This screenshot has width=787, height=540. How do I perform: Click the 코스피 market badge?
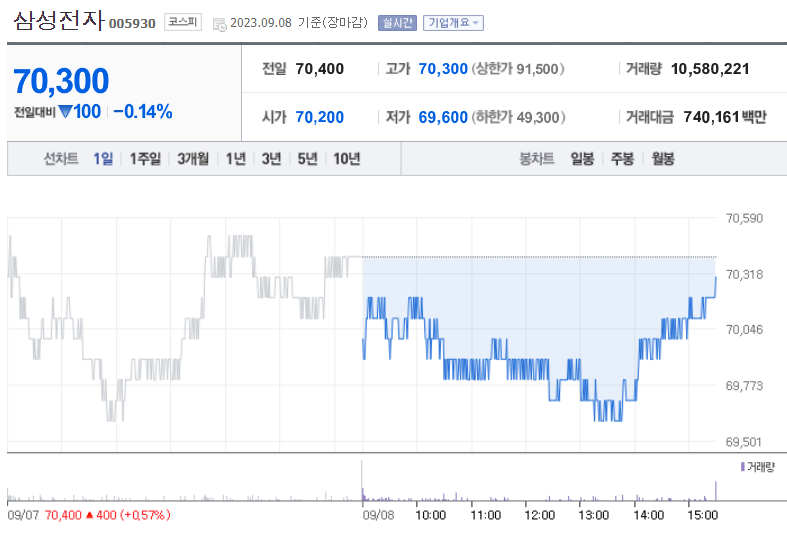(x=183, y=22)
